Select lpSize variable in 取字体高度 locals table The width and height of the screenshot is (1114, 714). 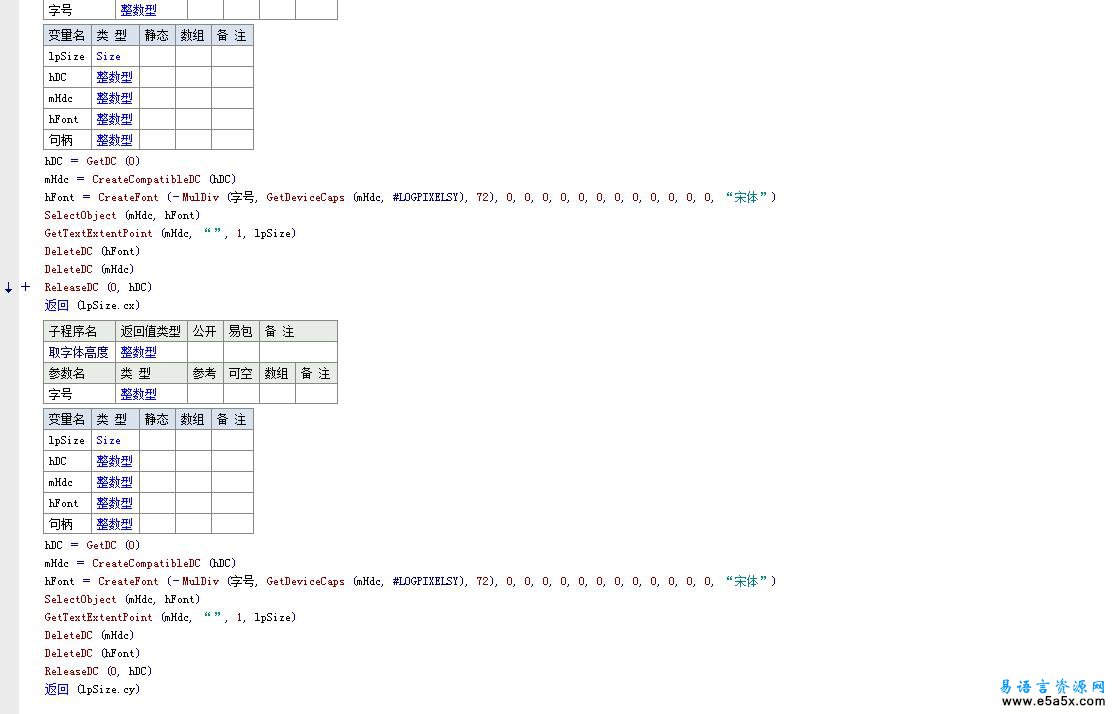(67, 440)
